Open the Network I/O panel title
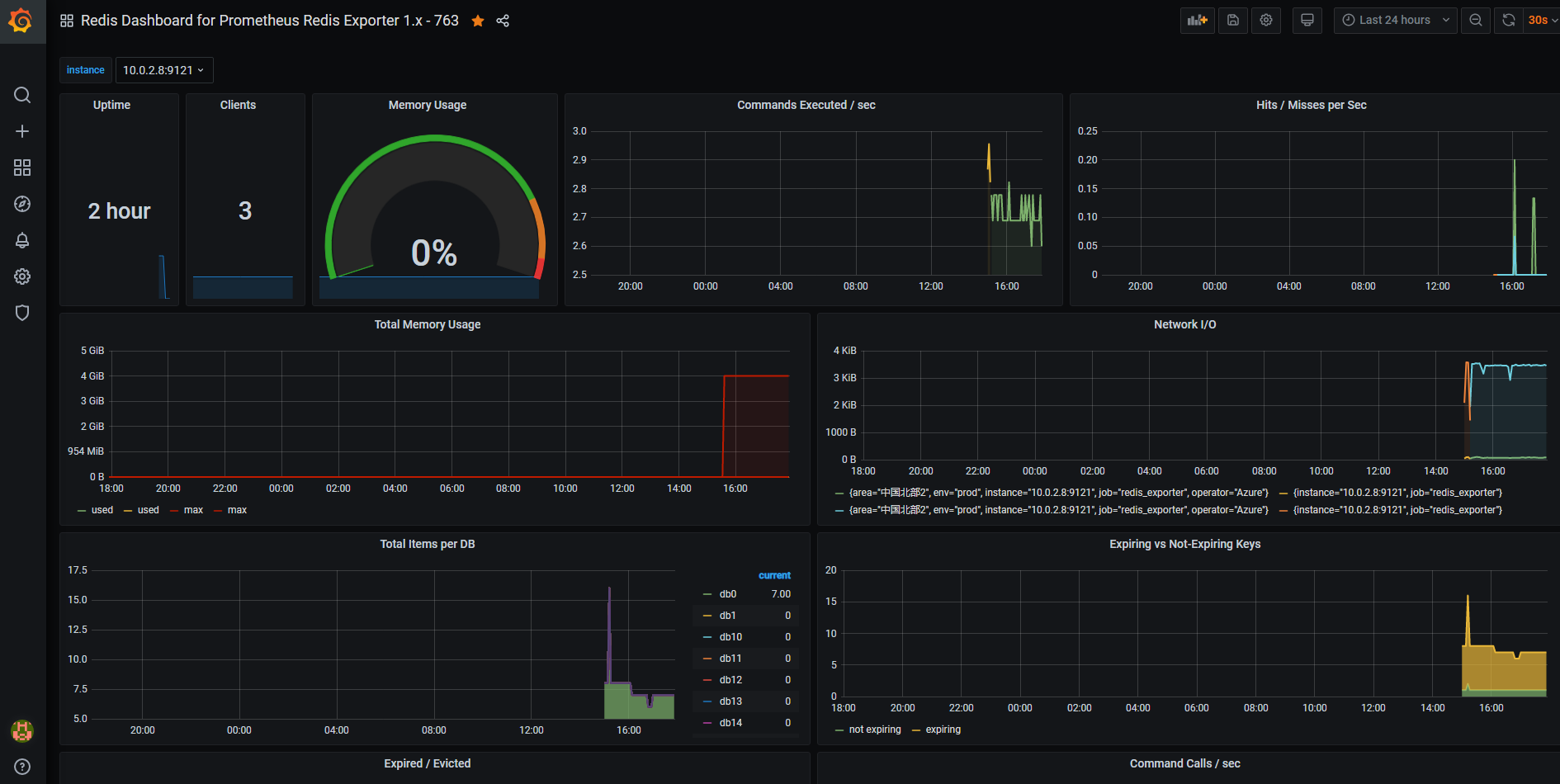Screen dimensions: 1560x784 pos(1185,324)
